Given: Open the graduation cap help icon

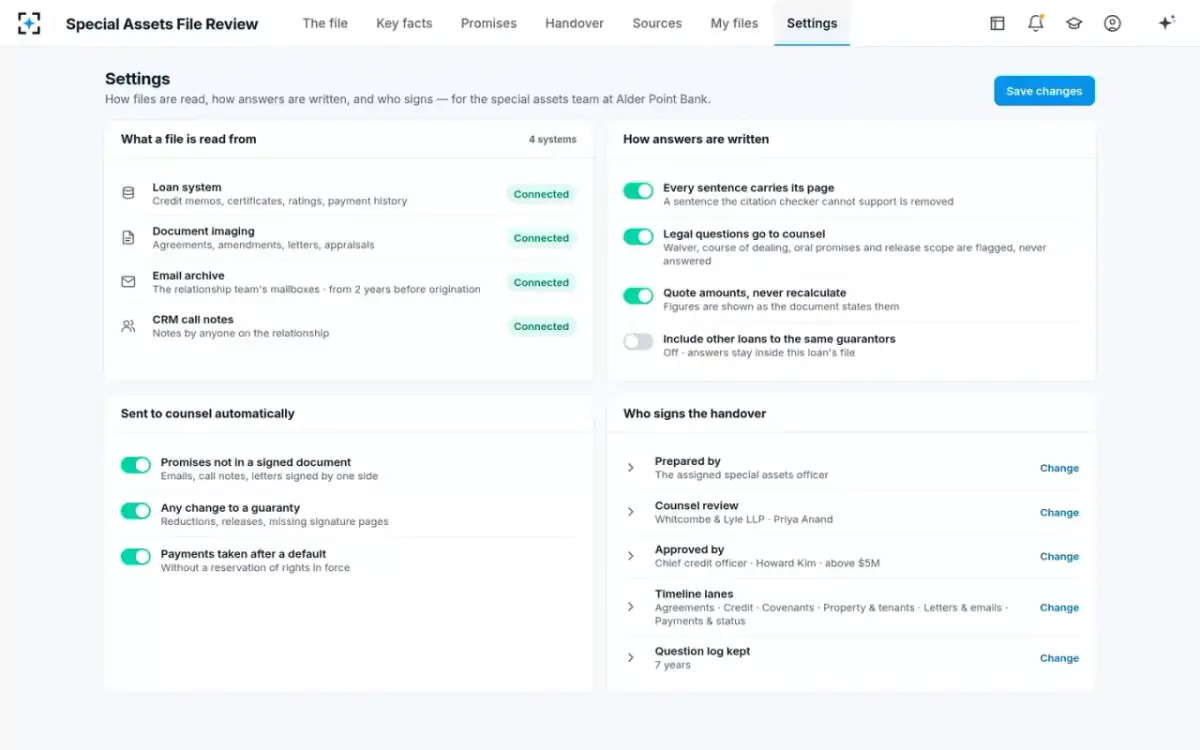Looking at the screenshot, I should [1074, 23].
